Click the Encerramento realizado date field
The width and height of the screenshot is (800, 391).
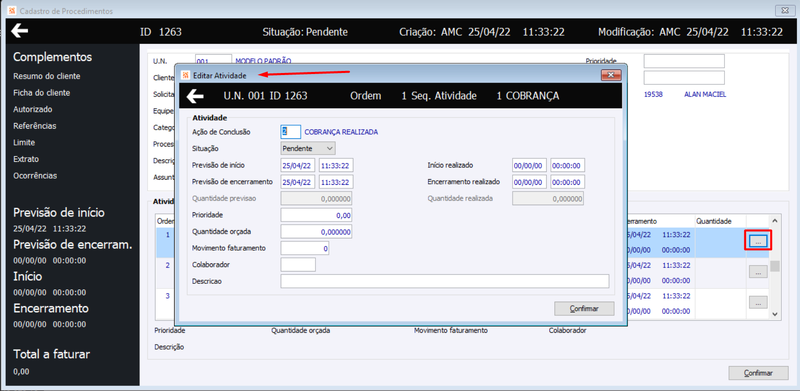click(530, 182)
